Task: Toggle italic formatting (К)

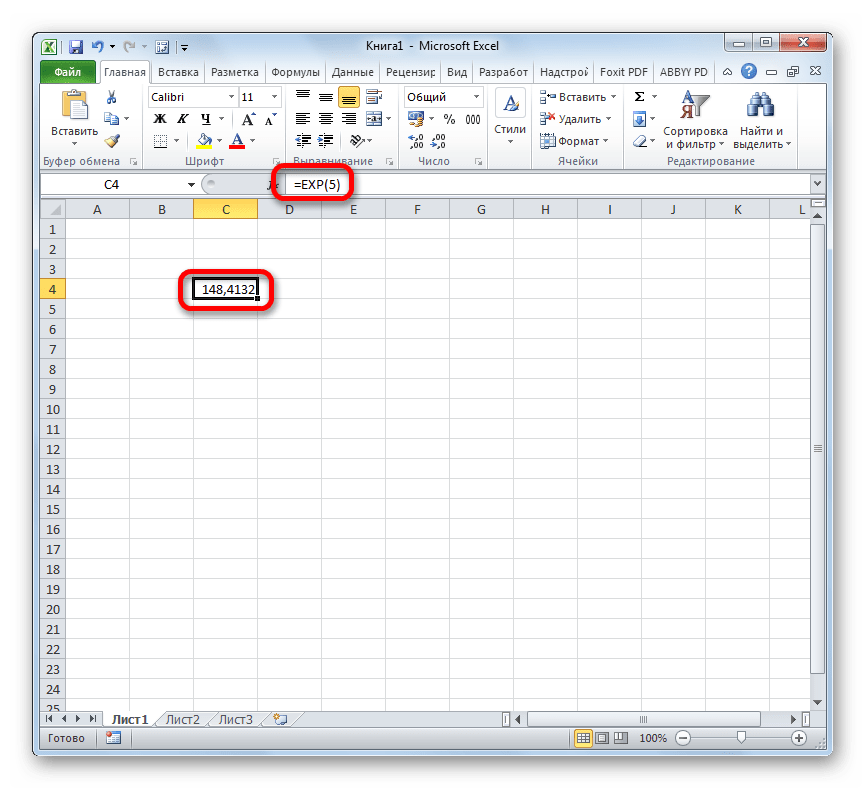Action: [x=180, y=119]
